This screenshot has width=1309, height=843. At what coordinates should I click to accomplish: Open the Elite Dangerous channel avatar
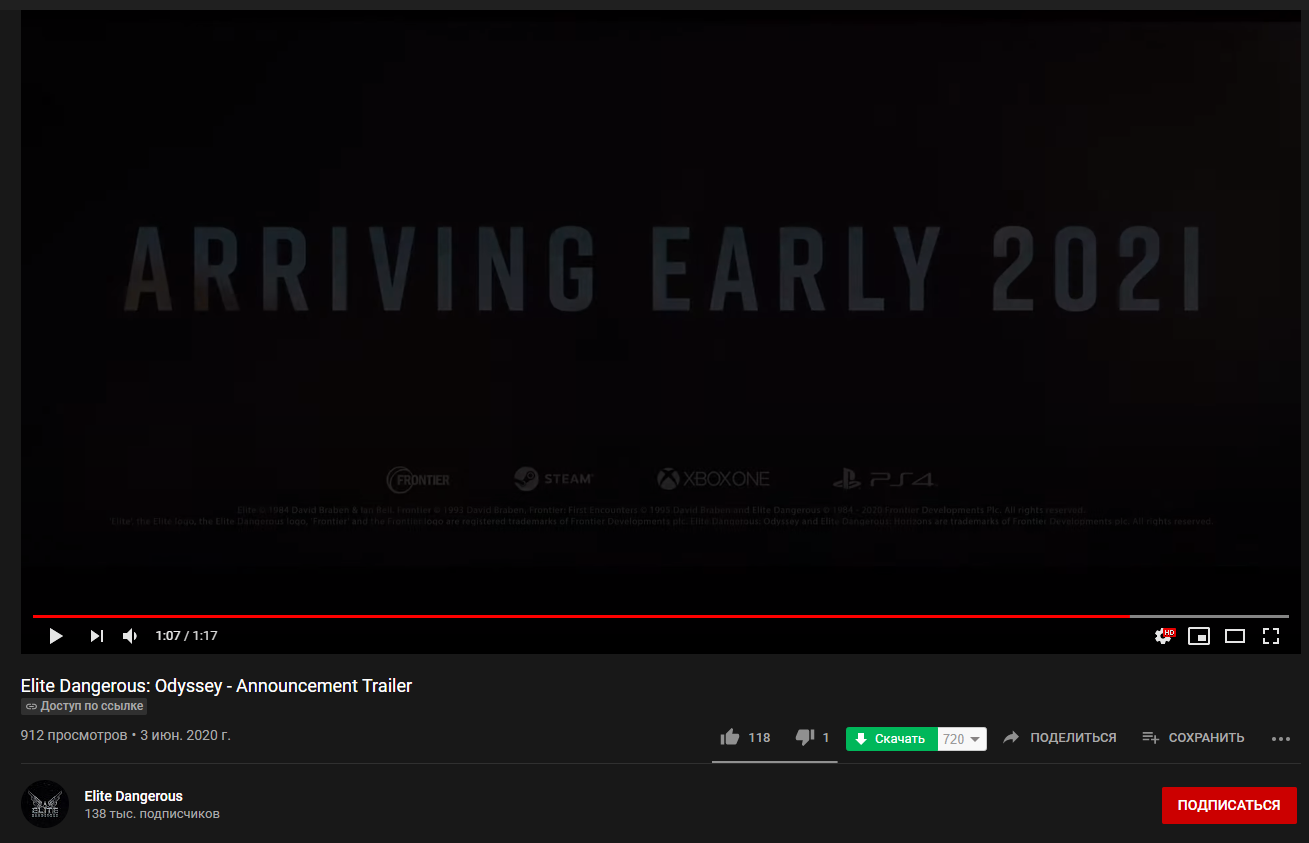[x=45, y=804]
